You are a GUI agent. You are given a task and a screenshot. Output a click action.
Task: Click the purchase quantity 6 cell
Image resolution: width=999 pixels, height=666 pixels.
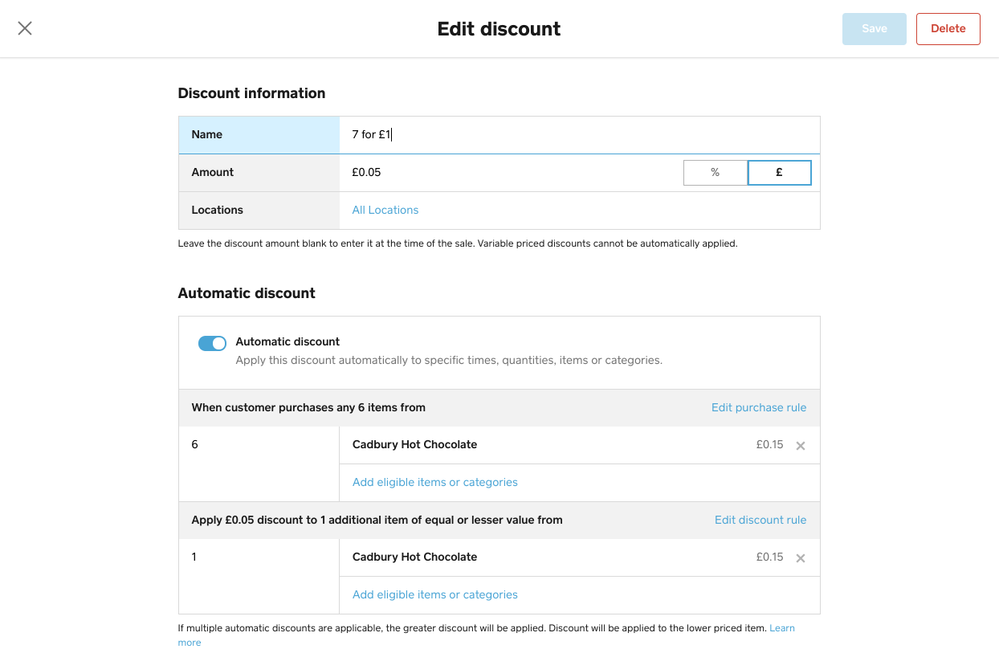258,463
